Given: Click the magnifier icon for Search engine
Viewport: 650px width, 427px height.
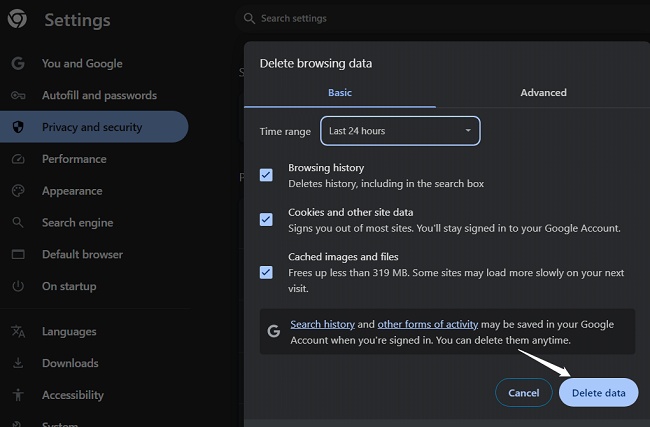Looking at the screenshot, I should pyautogui.click(x=18, y=222).
